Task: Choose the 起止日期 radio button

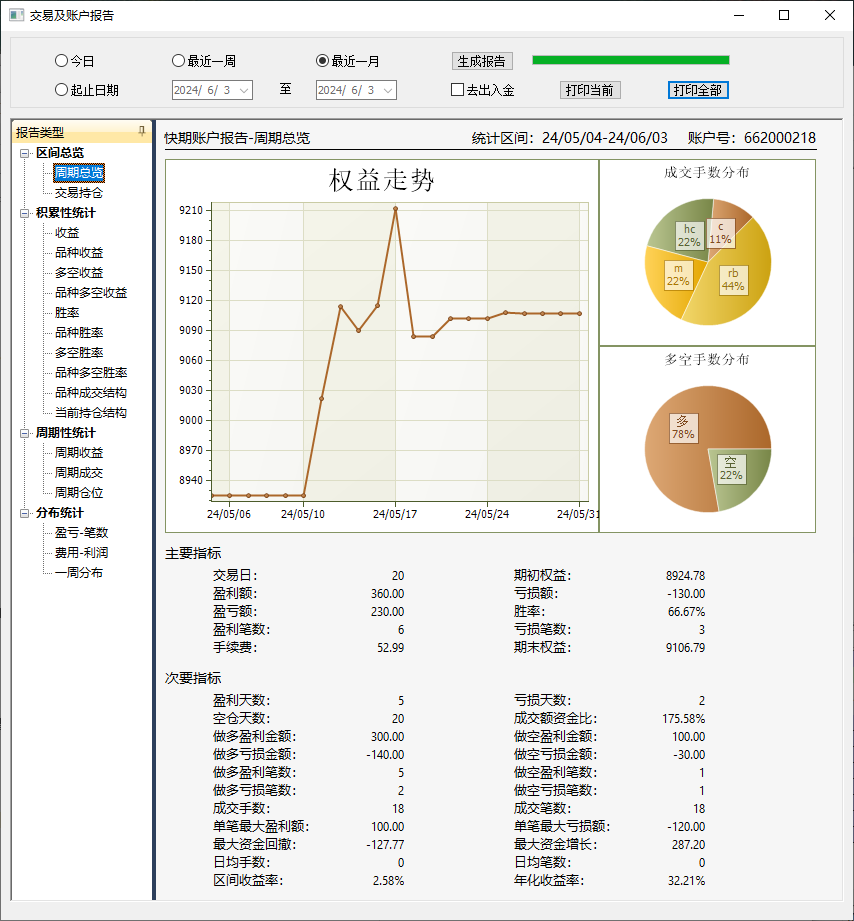Action: (62, 90)
